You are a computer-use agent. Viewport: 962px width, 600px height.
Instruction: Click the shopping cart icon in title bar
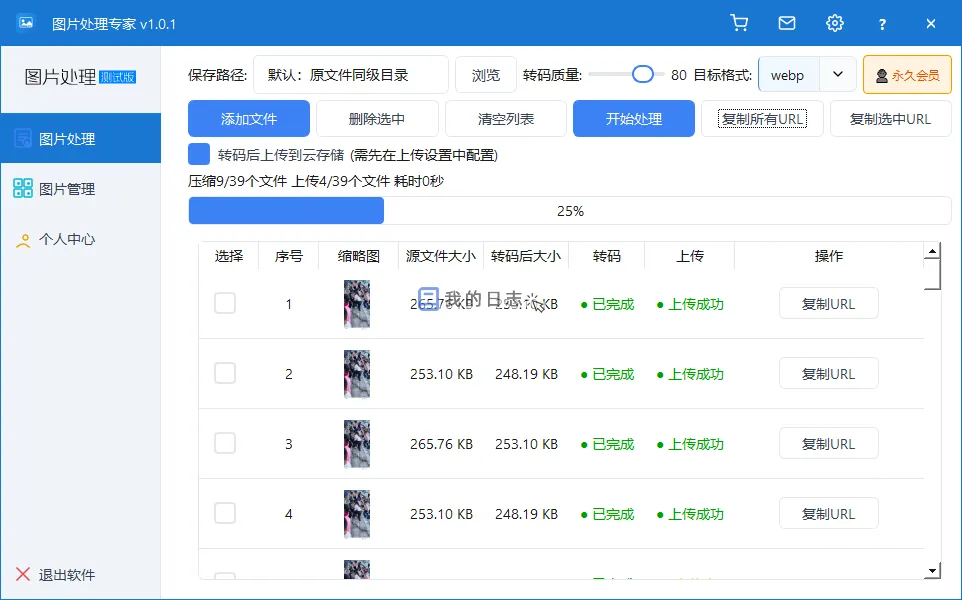[739, 23]
